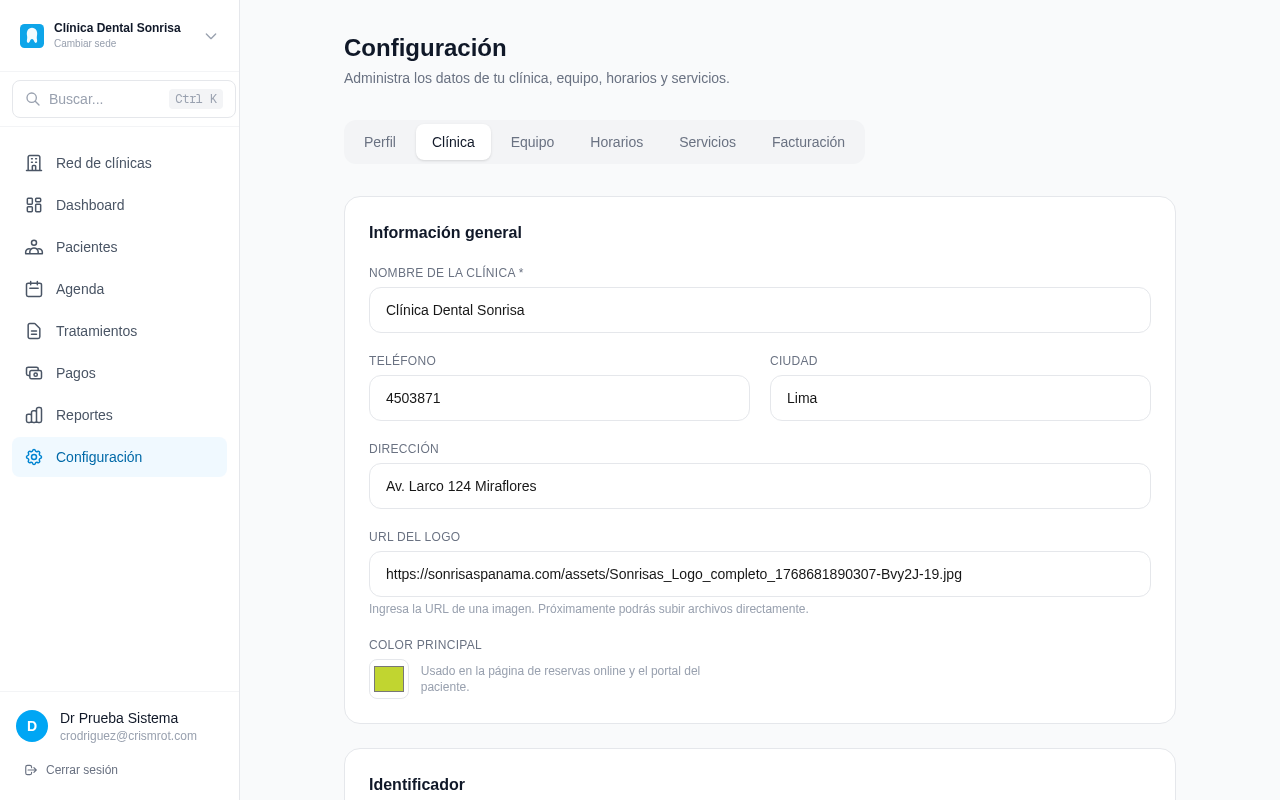
Task: Open the Pagos section
Action: [x=119, y=373]
